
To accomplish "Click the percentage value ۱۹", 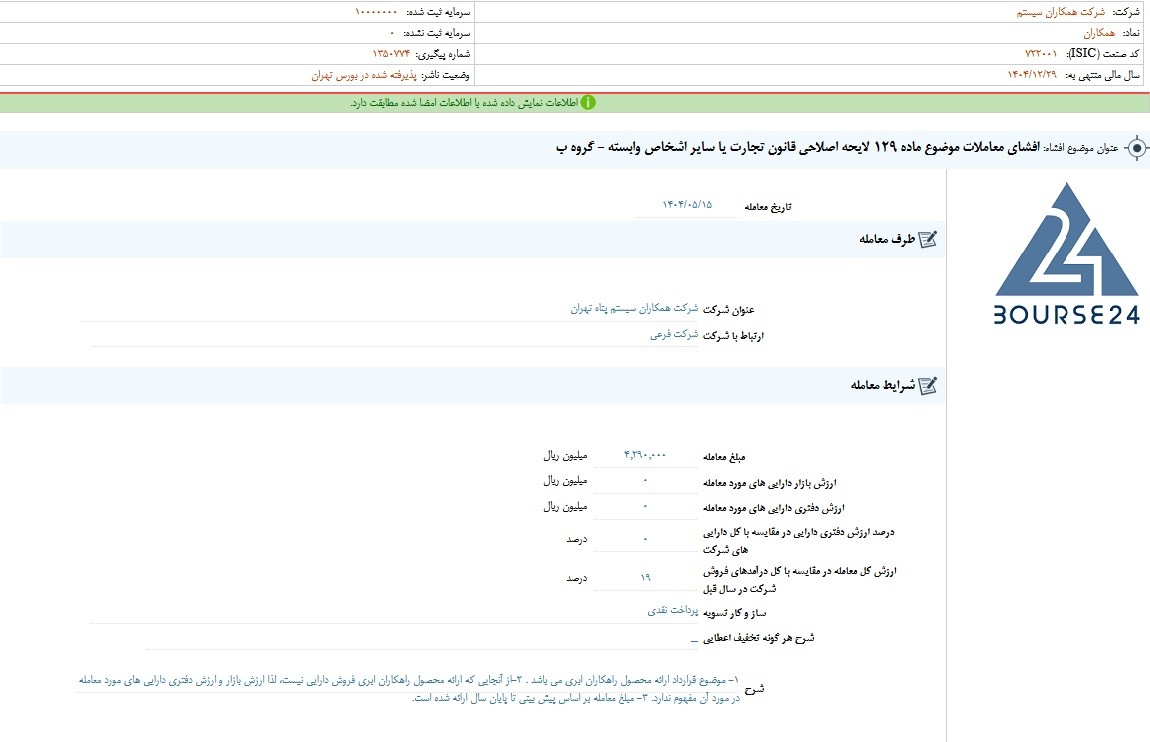I will 645,578.
